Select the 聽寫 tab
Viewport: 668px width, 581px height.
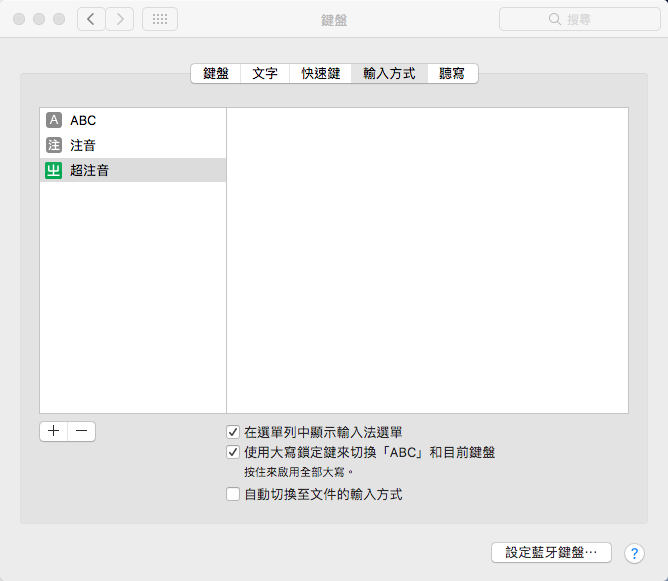point(452,73)
